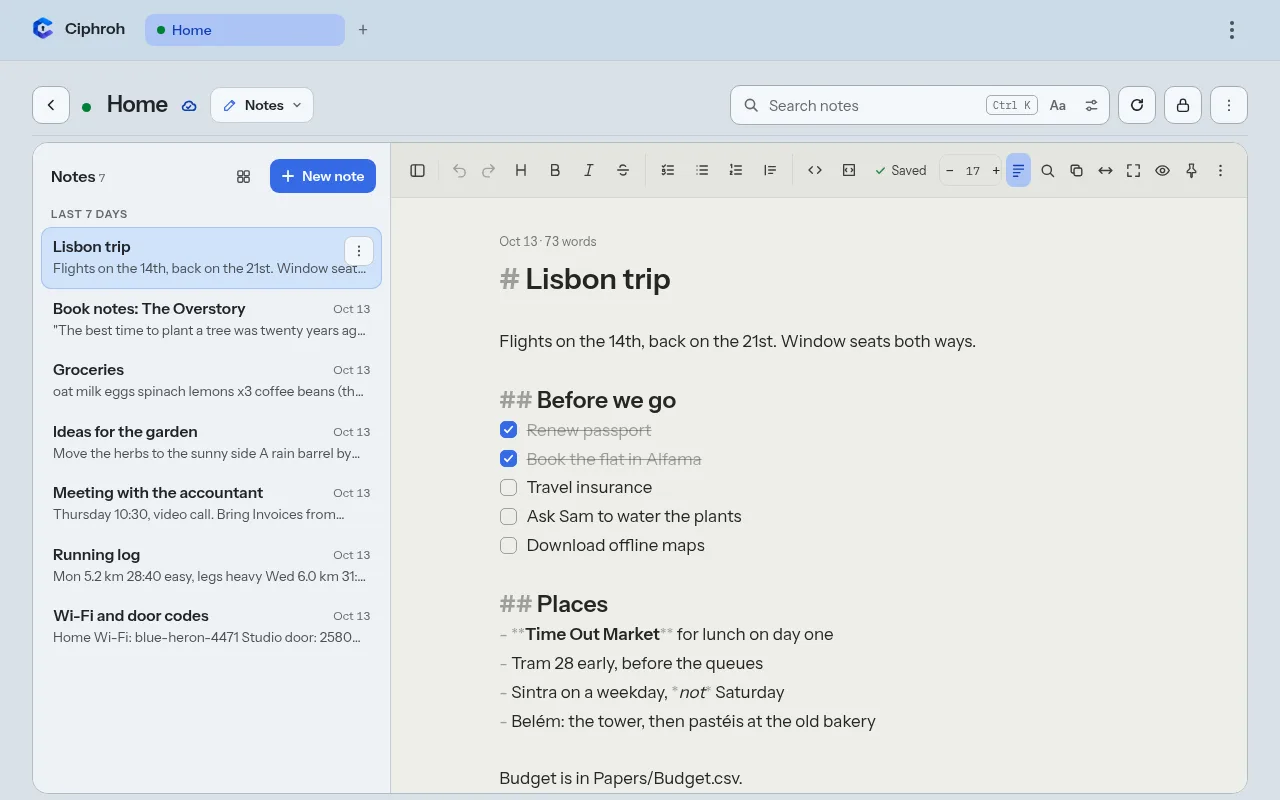Insert inline code
Image resolution: width=1280 pixels, height=800 pixels.
tap(815, 171)
